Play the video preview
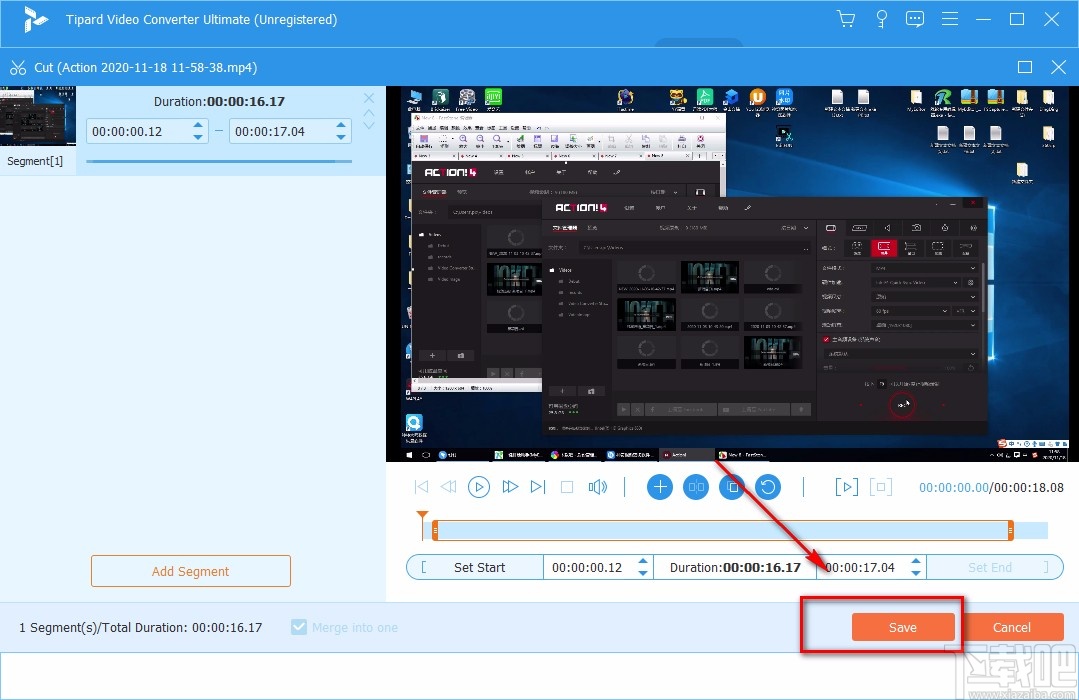The width and height of the screenshot is (1079, 700). click(479, 487)
